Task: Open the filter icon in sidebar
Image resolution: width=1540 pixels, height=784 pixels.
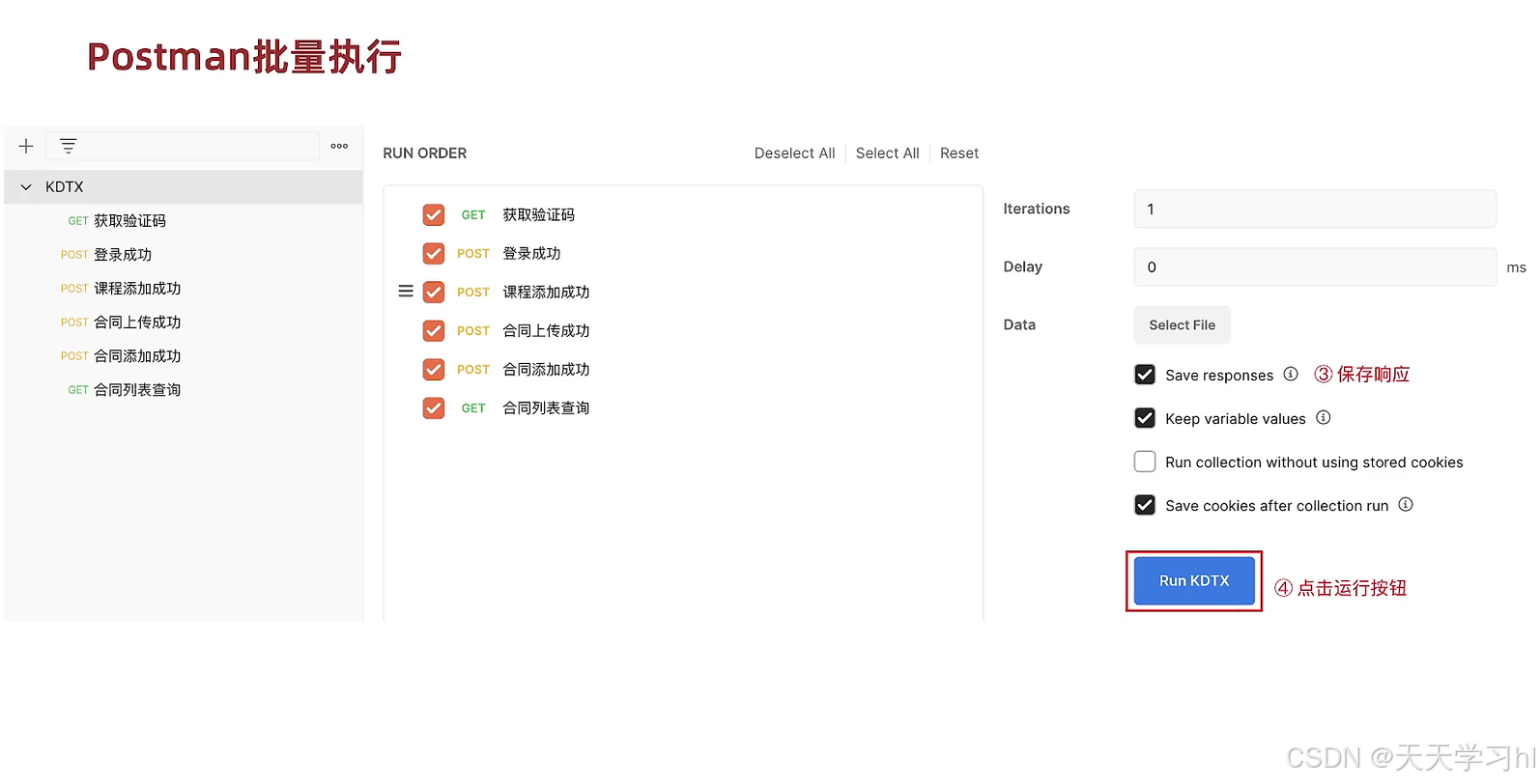Action: [68, 146]
